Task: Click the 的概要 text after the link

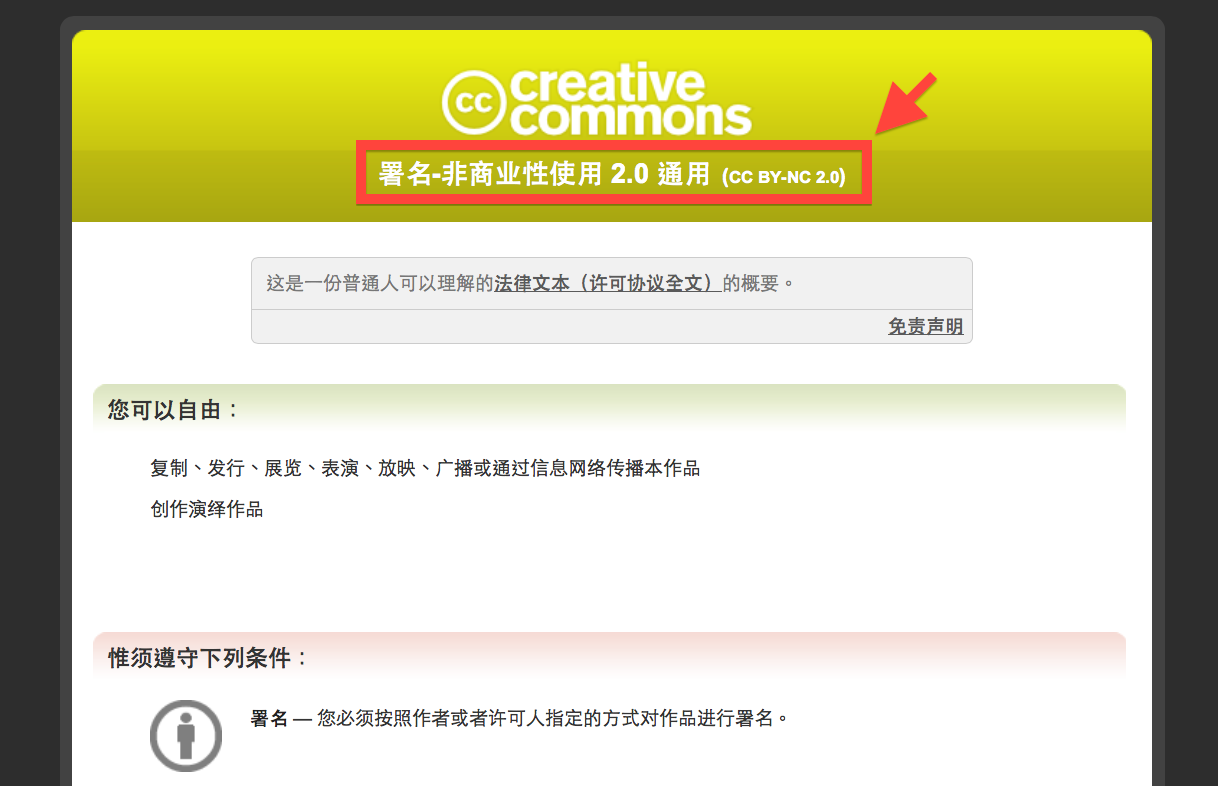Action: coord(758,283)
